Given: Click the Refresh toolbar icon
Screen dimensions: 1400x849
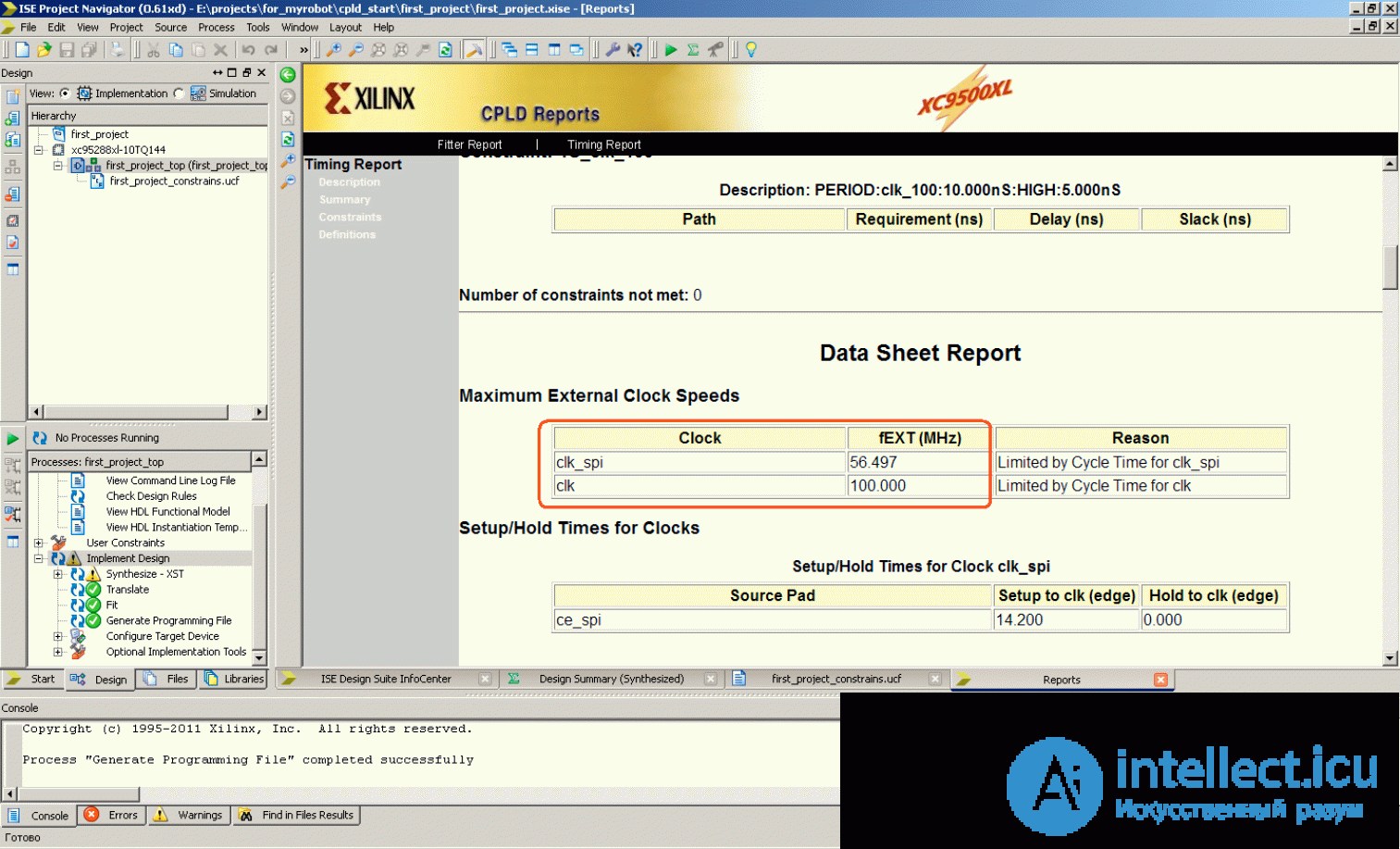Looking at the screenshot, I should tap(446, 50).
